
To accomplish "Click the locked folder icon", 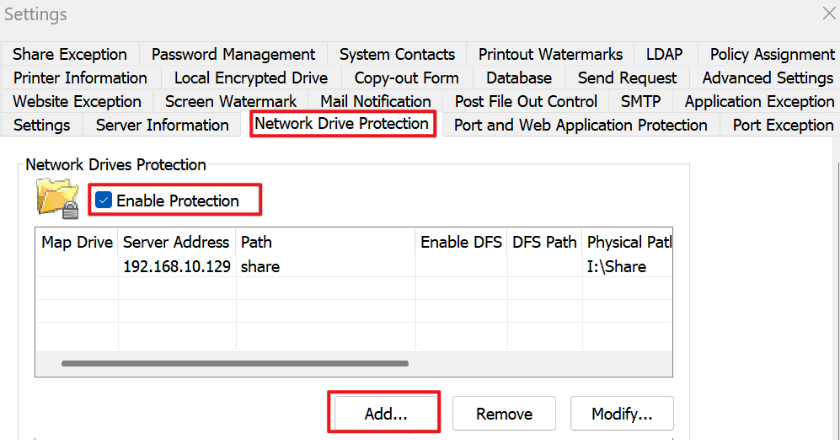I will [x=58, y=198].
